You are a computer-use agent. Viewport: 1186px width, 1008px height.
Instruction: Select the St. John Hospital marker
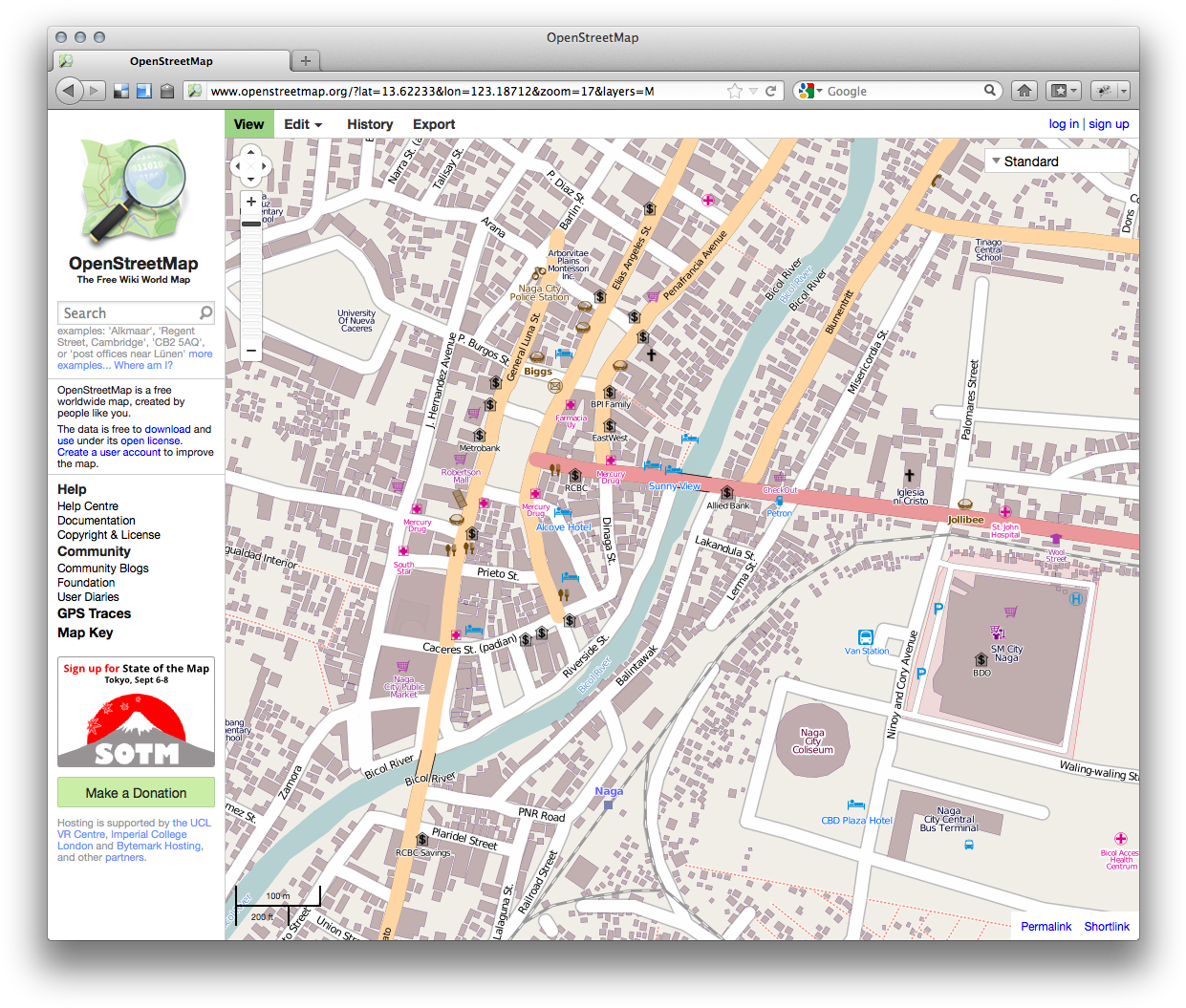coord(1005,512)
